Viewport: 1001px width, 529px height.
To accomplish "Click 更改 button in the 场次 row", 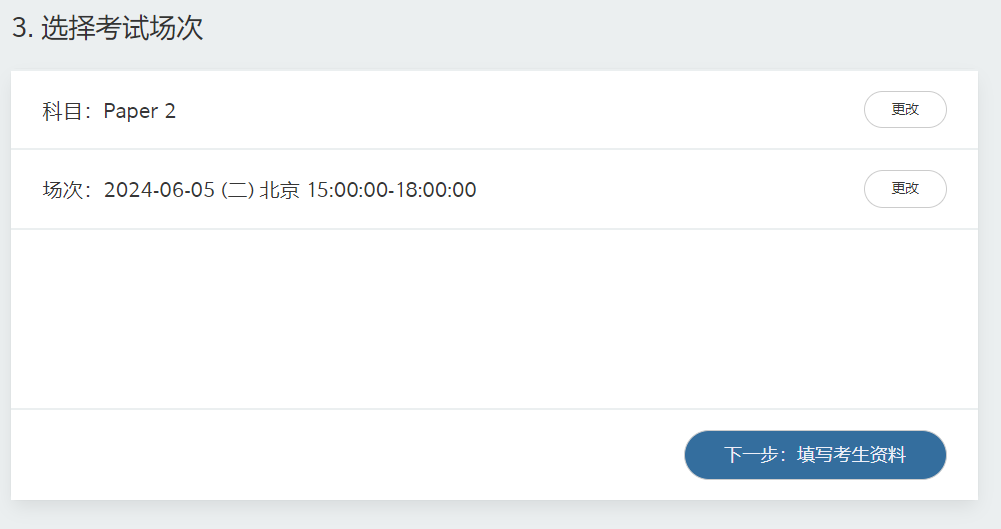I will tap(905, 189).
